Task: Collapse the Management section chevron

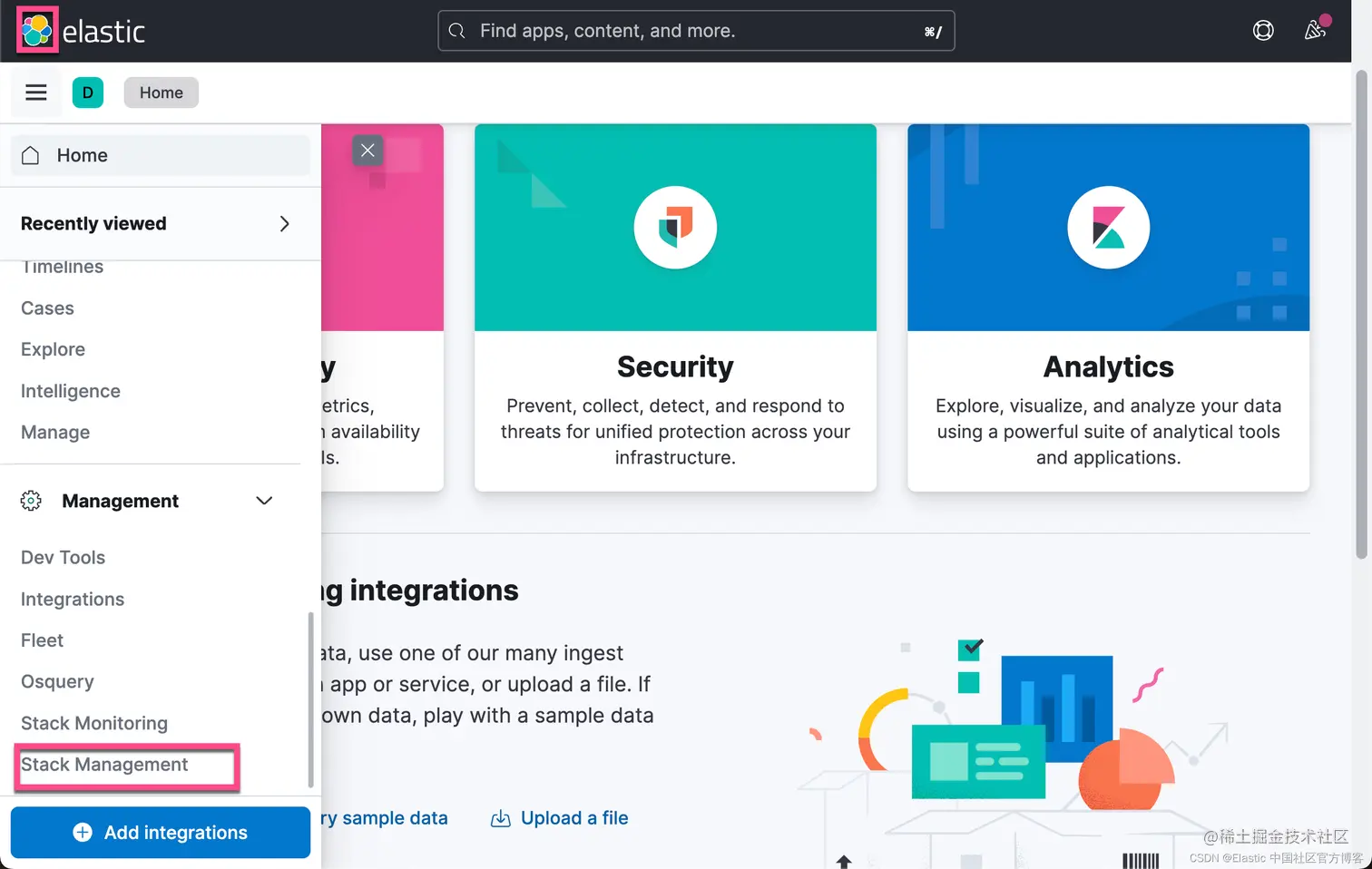Action: (x=264, y=501)
